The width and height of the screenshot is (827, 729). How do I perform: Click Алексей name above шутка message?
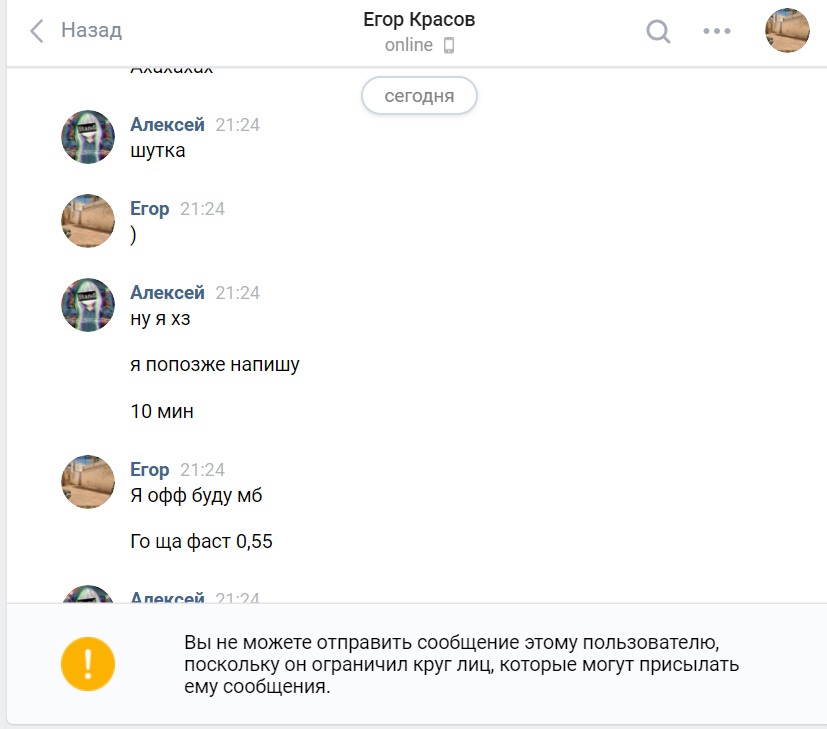point(167,124)
